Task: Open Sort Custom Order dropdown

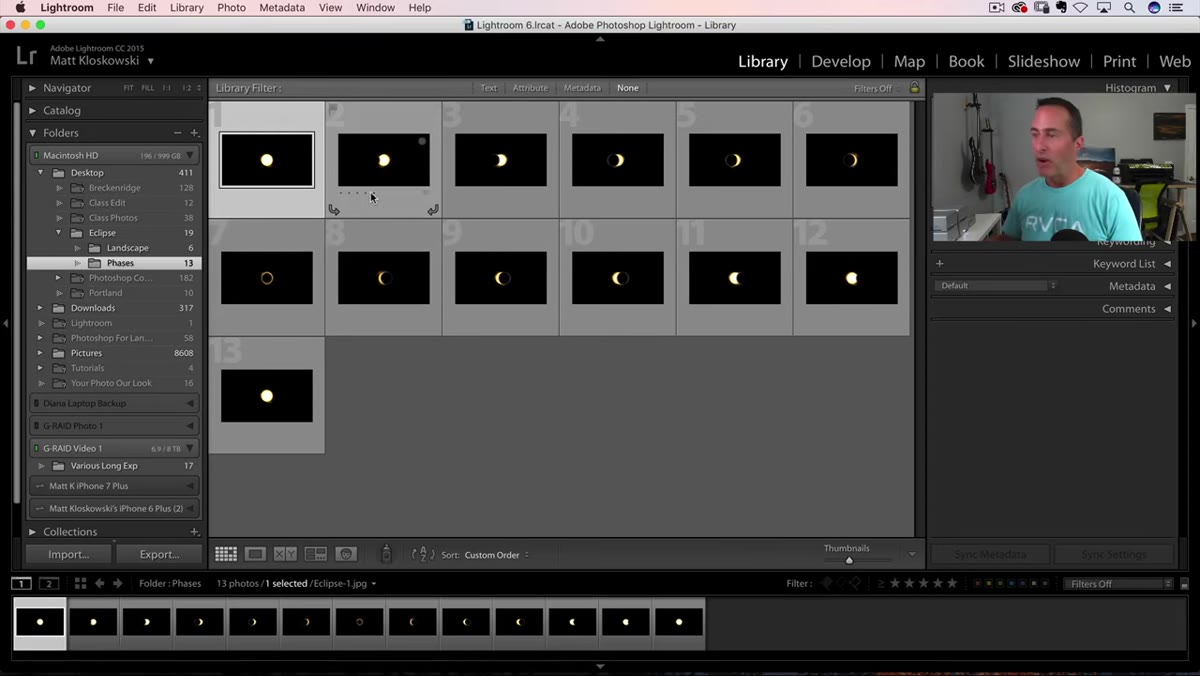Action: pyautogui.click(x=497, y=555)
